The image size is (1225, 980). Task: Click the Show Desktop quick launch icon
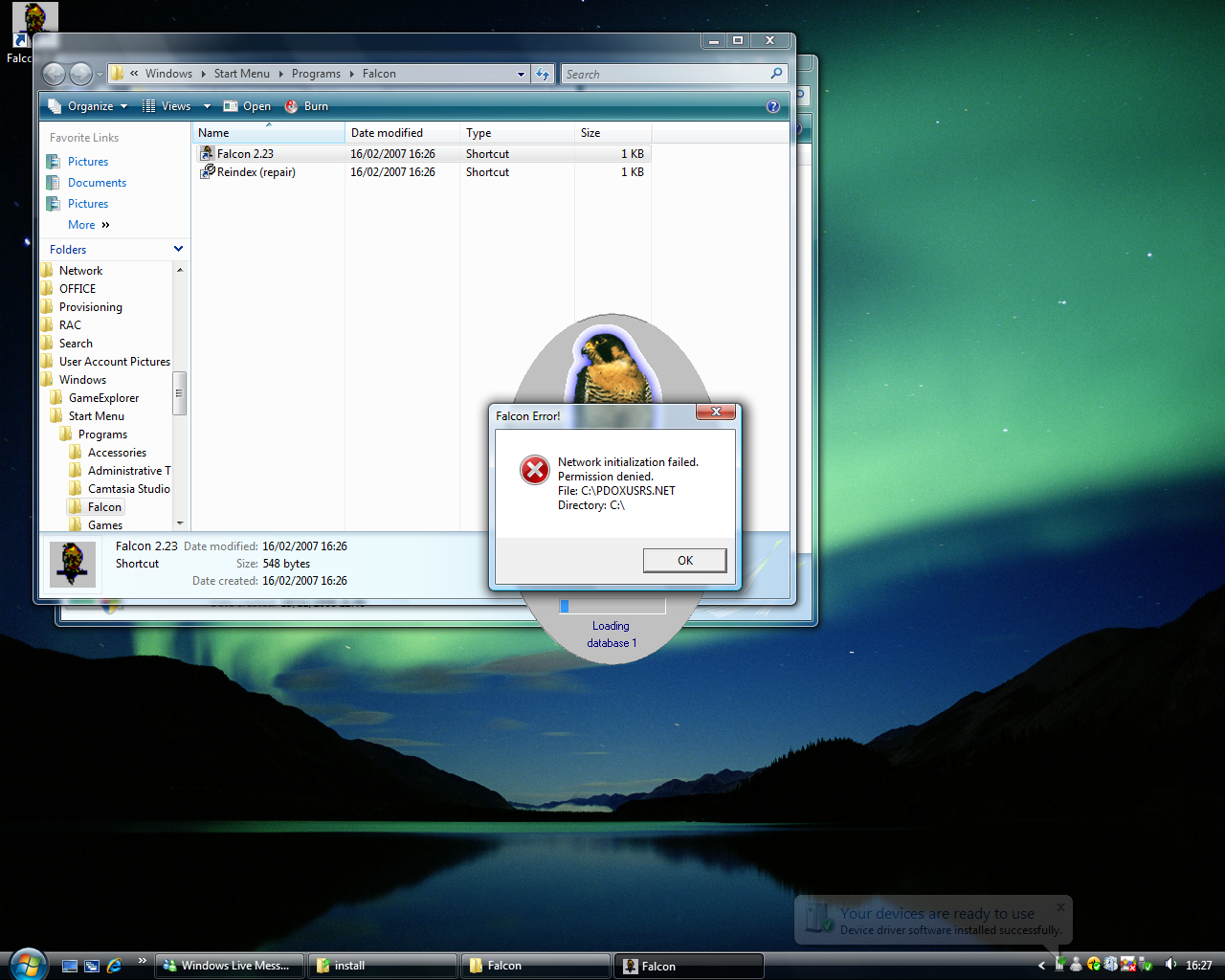pyautogui.click(x=70, y=966)
